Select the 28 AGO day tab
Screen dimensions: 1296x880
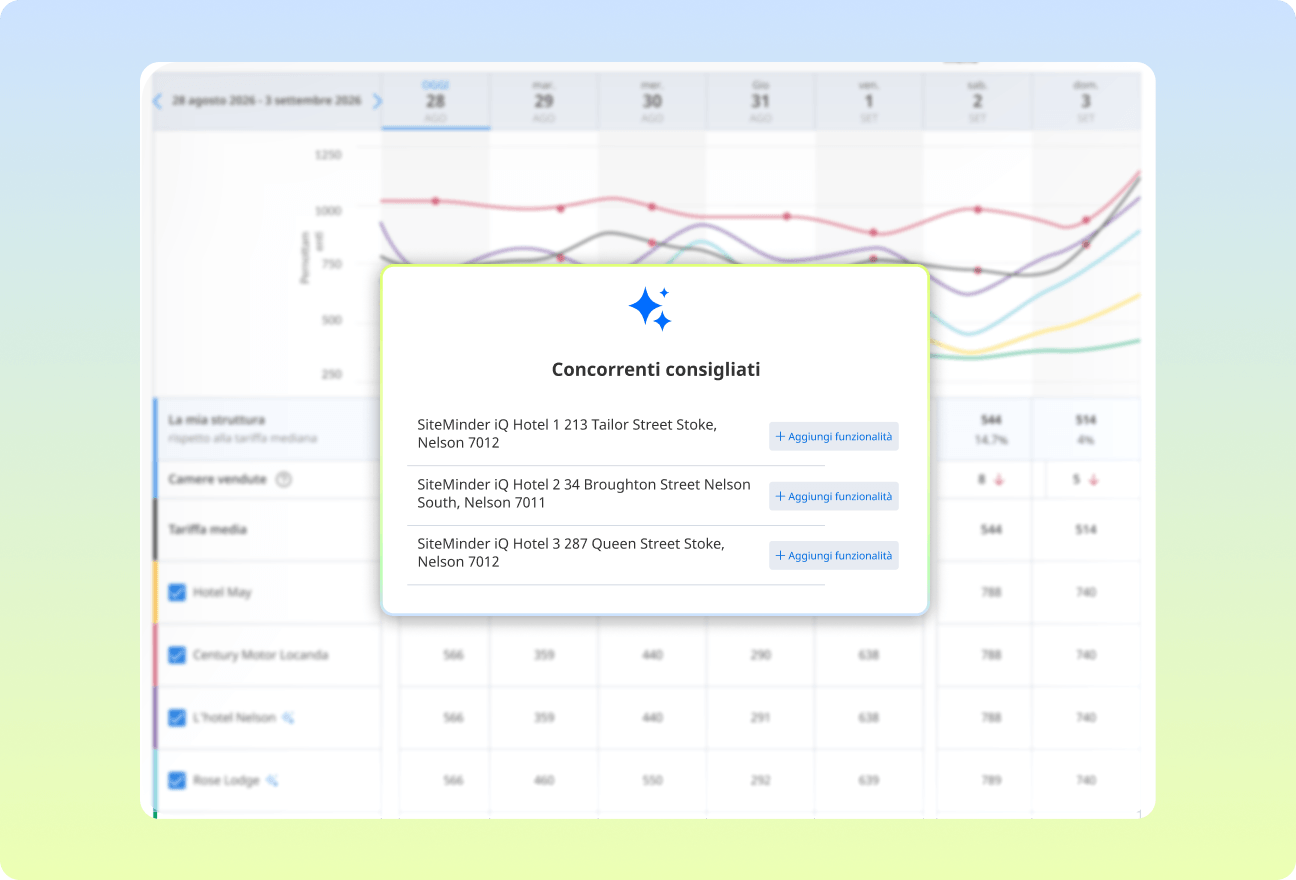[x=435, y=101]
